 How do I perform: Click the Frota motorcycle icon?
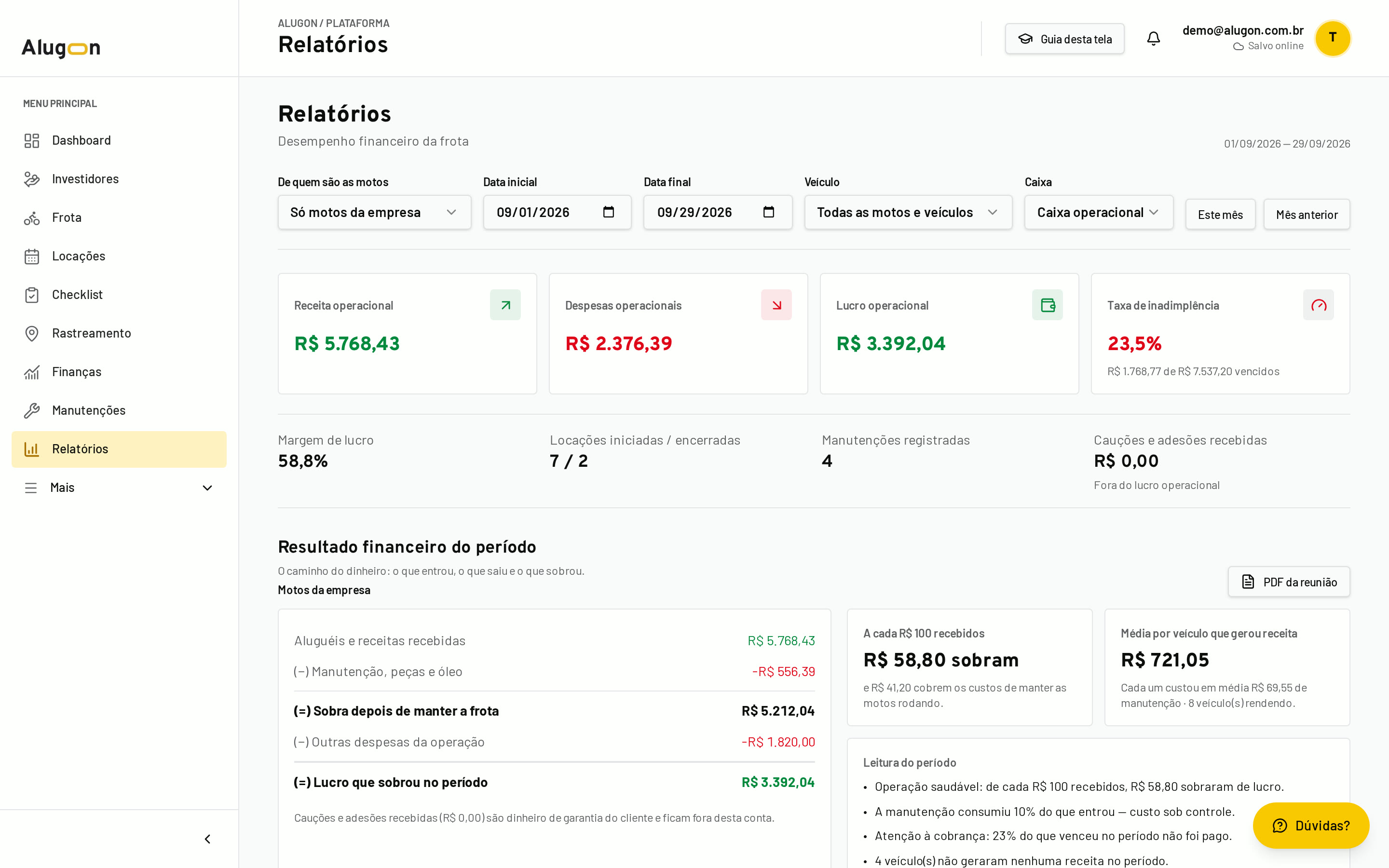31,217
